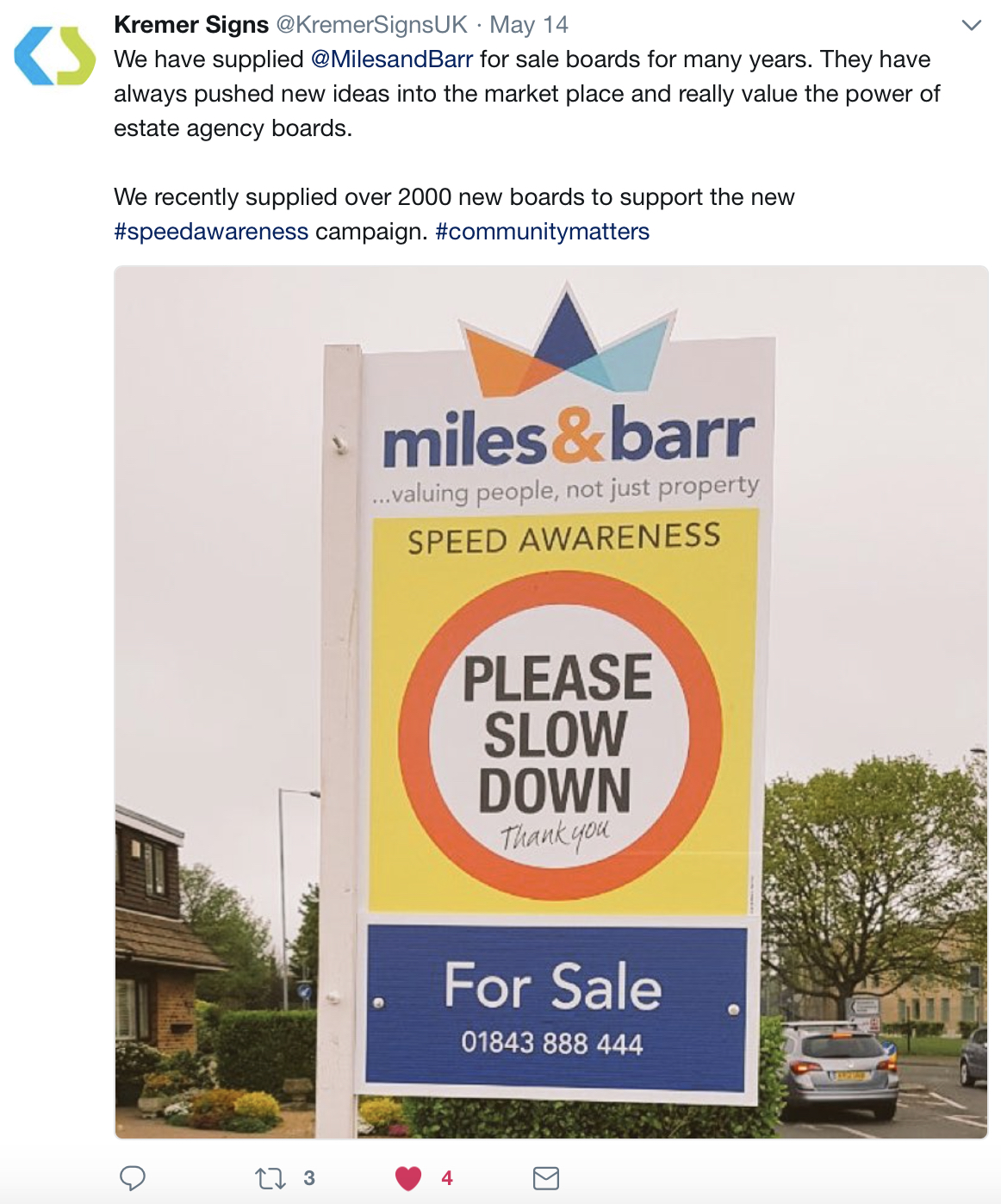Open the @KremerSignsUK handle
Screen dimensions: 1001x1204
[372, 24]
